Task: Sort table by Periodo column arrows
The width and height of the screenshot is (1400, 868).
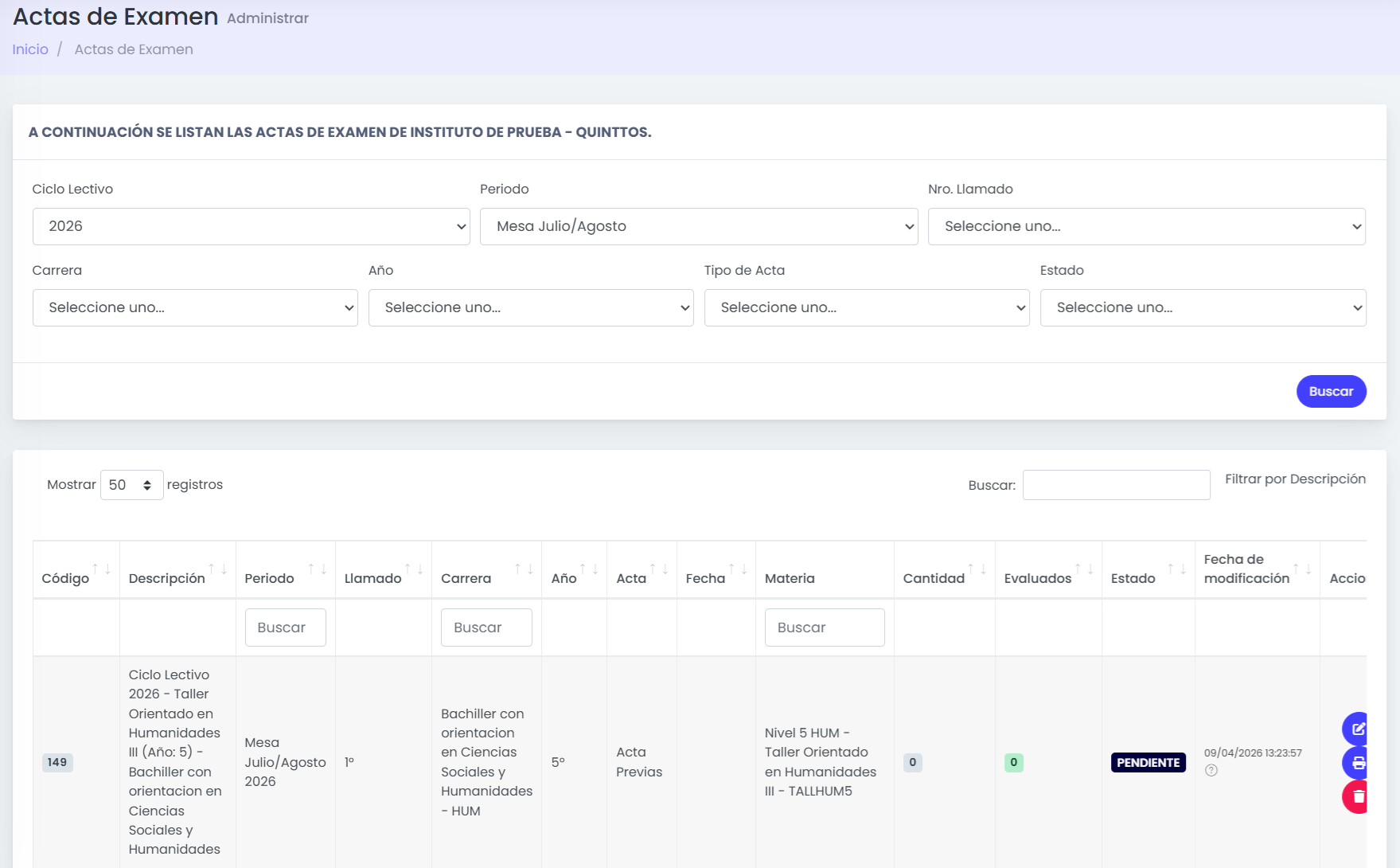Action: tap(318, 569)
